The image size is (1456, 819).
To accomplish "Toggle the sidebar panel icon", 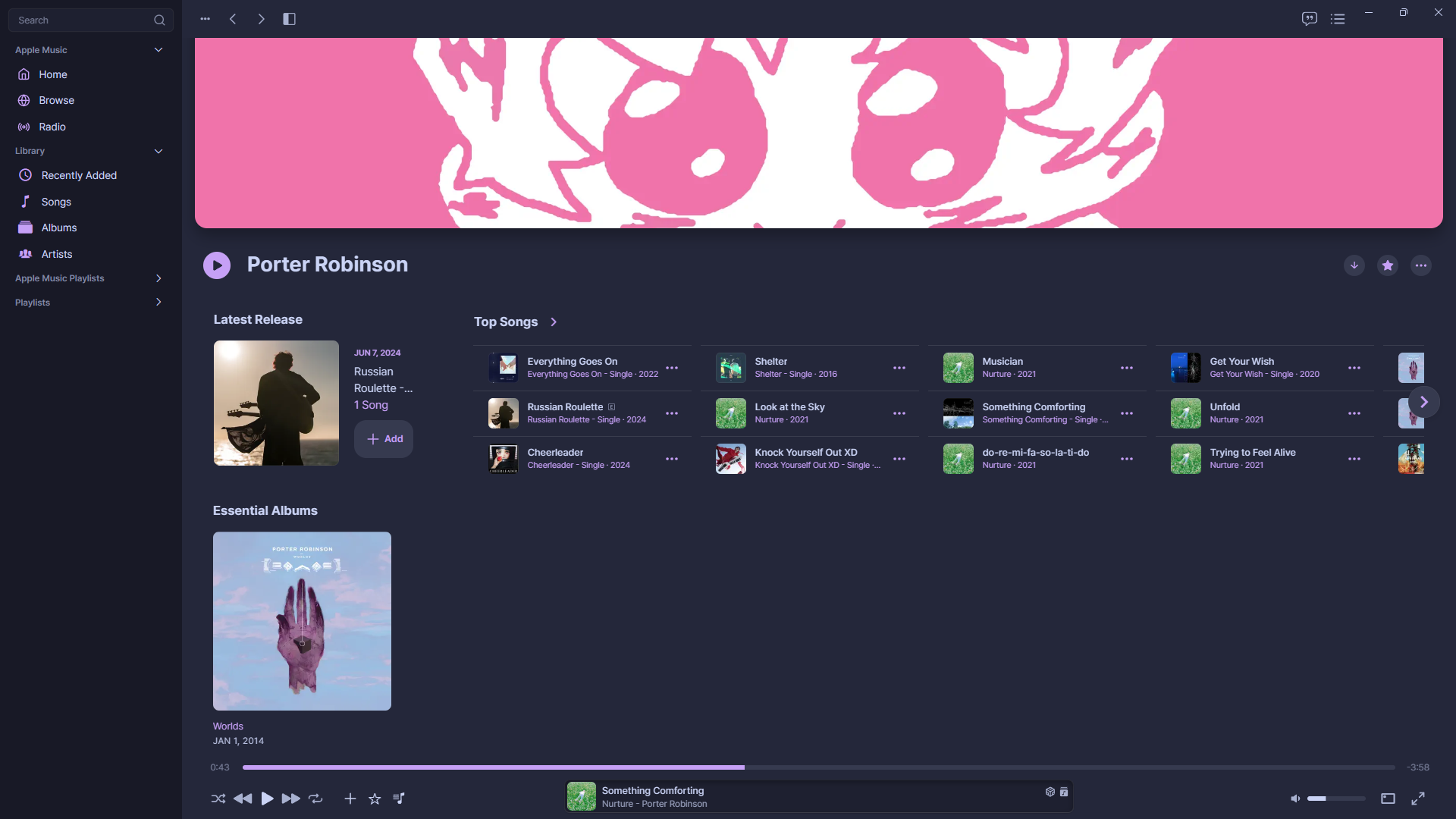I will tap(289, 19).
